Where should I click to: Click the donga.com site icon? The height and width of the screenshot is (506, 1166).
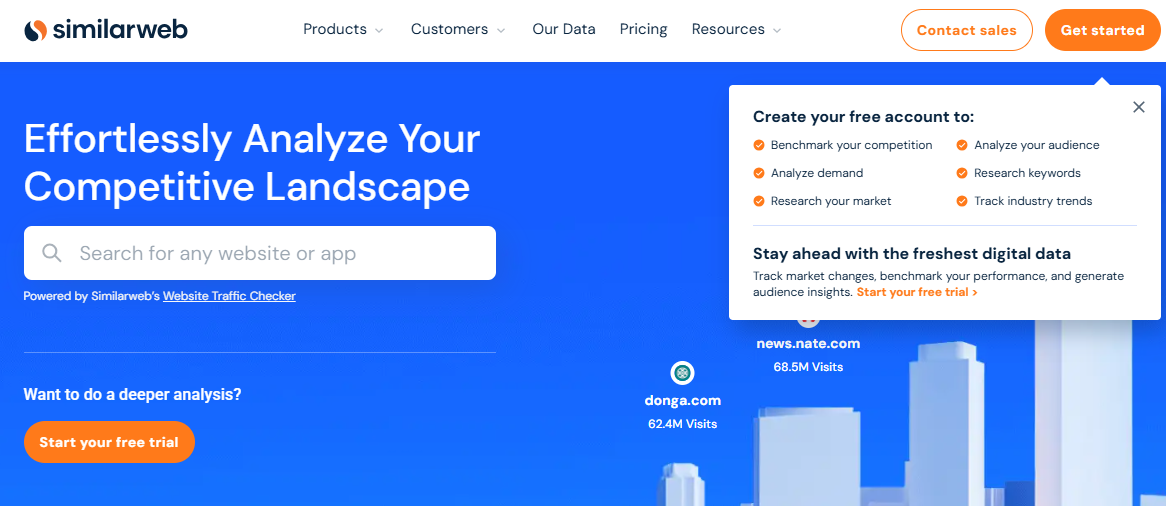coord(682,372)
